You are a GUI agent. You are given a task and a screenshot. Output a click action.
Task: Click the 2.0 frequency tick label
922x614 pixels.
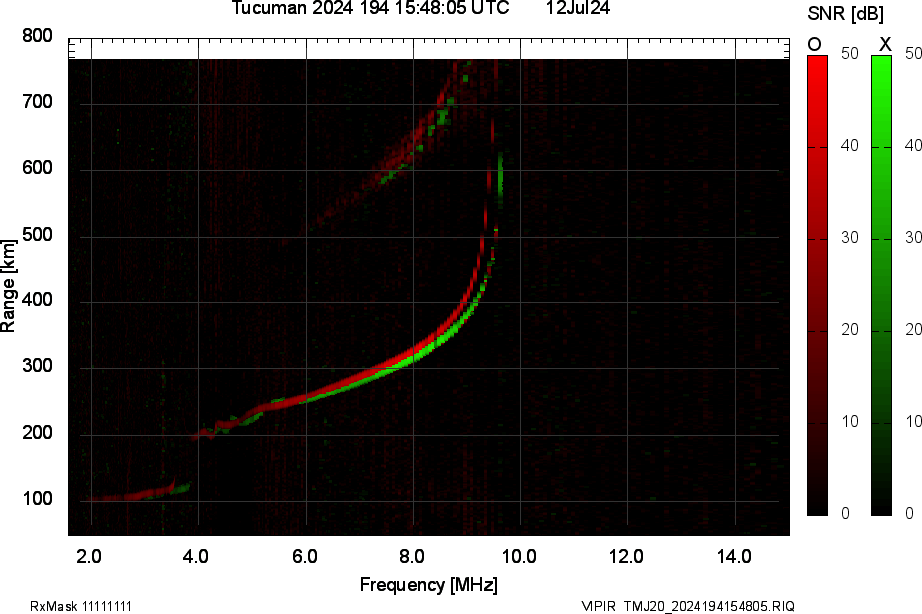pyautogui.click(x=91, y=556)
